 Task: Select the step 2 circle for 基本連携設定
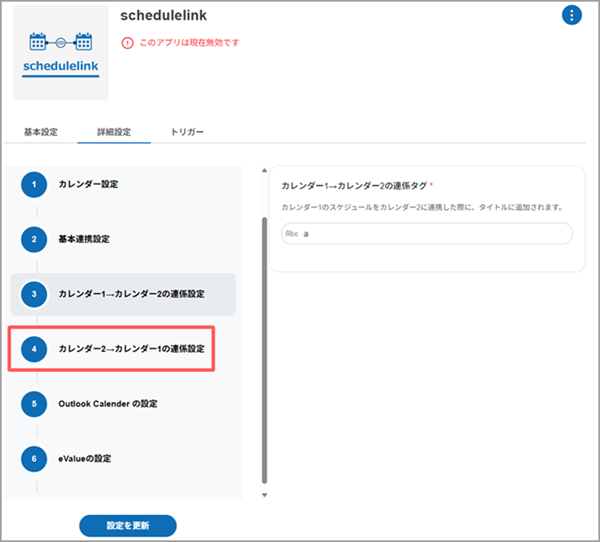point(34,240)
